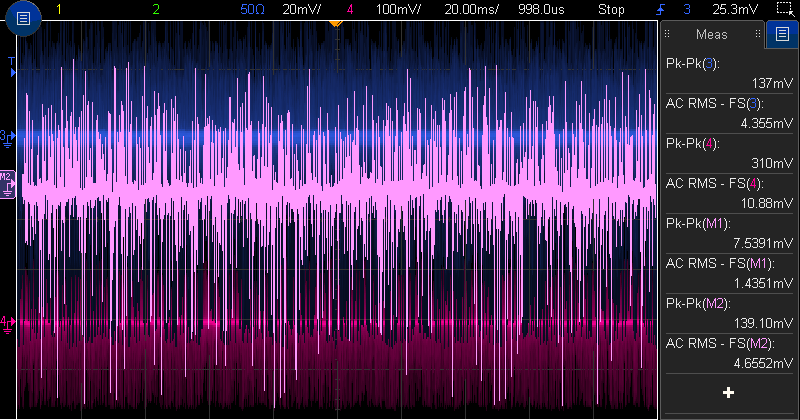Select the 7.5391mV measurement value
The image size is (800, 420).
763,243
